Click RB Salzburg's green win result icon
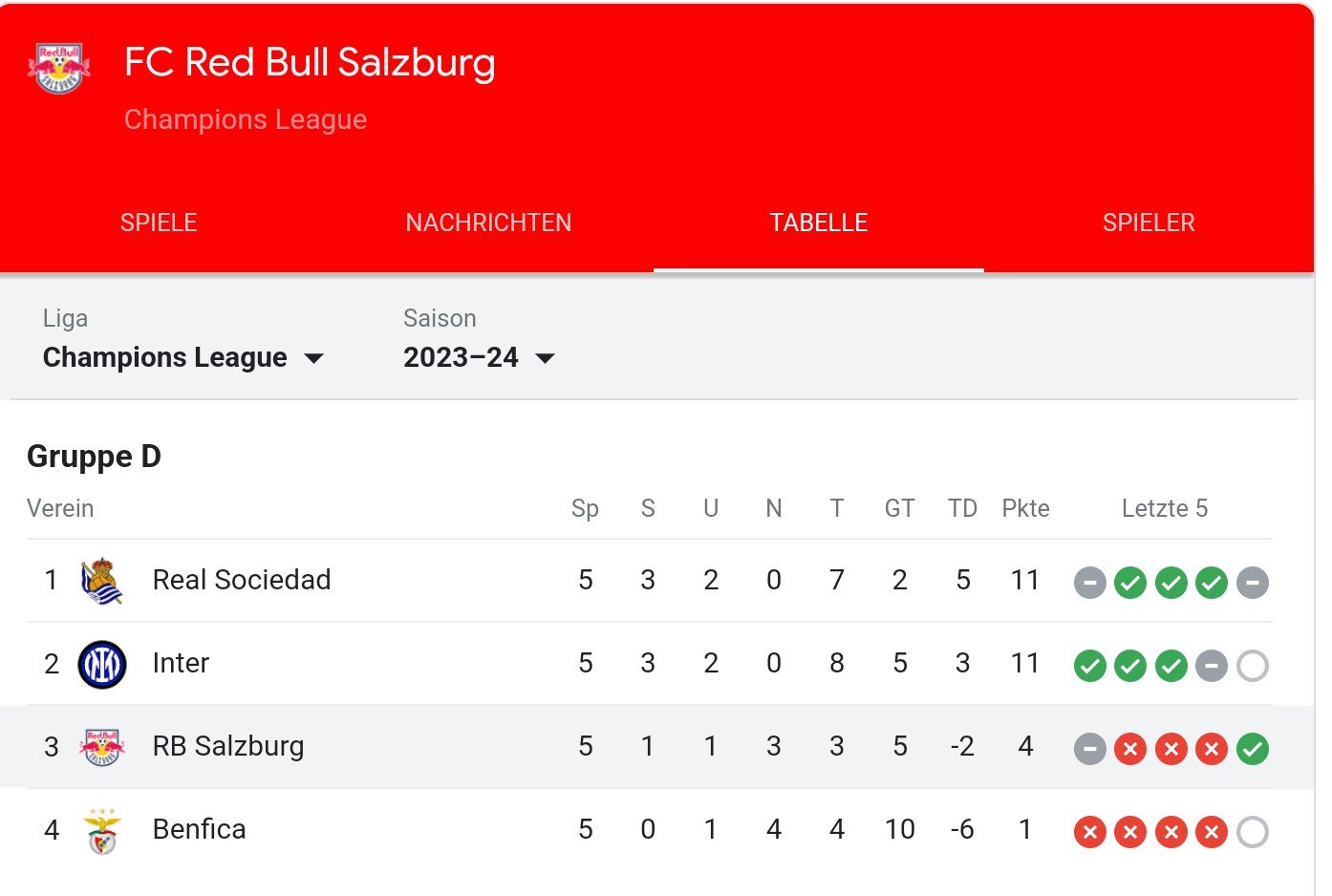1332x896 pixels. point(1252,749)
